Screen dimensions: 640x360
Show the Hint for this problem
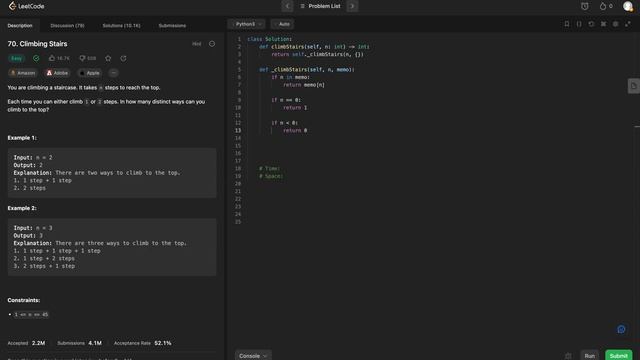point(197,44)
